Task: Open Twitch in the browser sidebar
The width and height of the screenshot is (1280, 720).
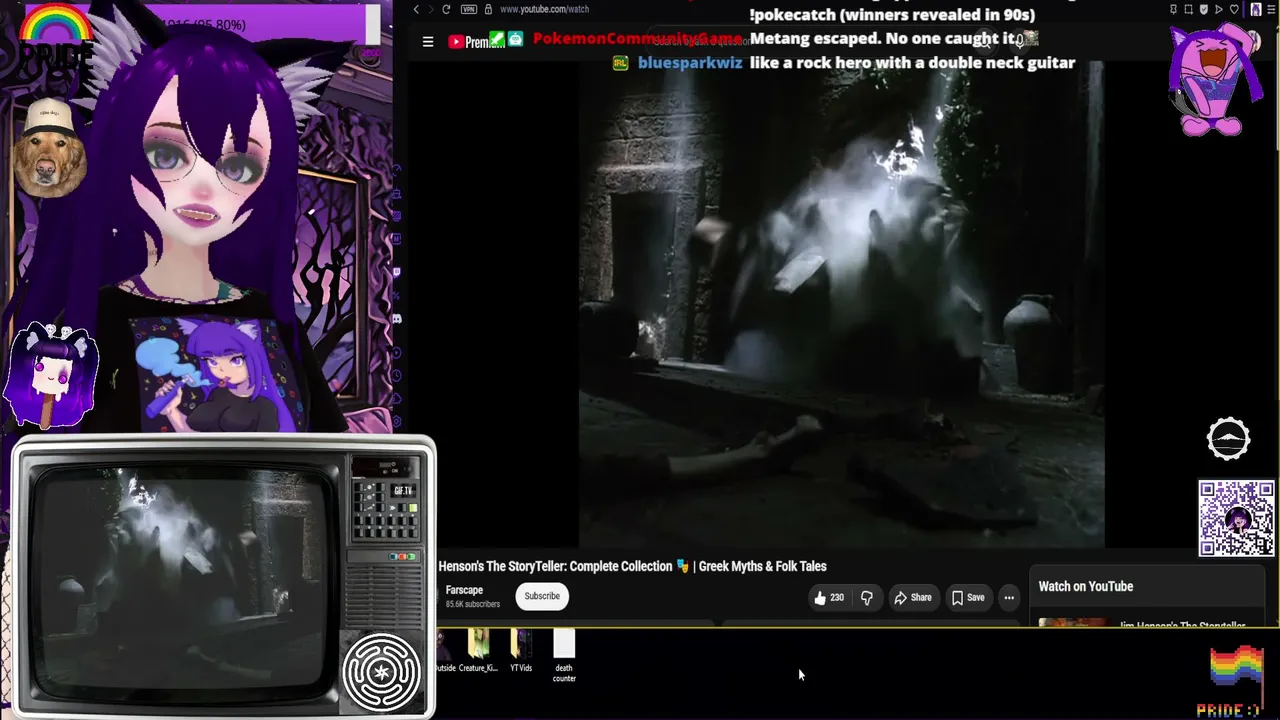Action: 397,270
